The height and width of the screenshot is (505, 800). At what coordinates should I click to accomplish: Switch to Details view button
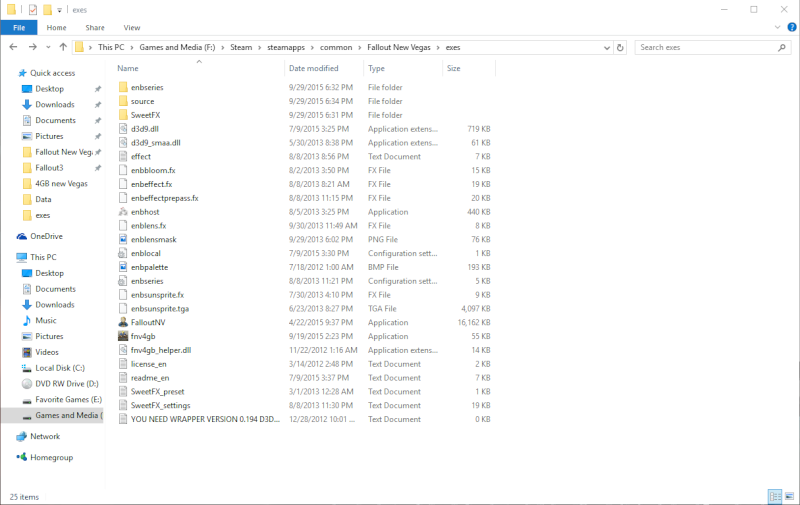tap(775, 496)
